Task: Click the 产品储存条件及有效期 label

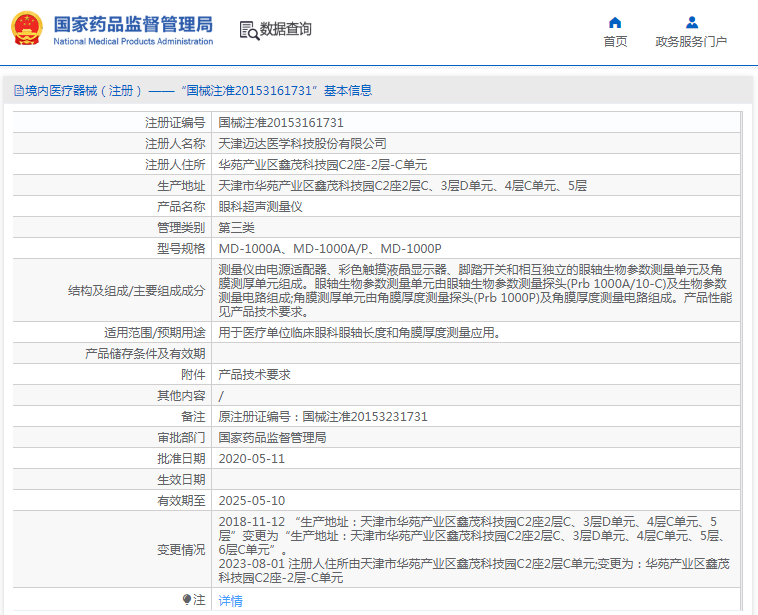Action: (x=146, y=354)
